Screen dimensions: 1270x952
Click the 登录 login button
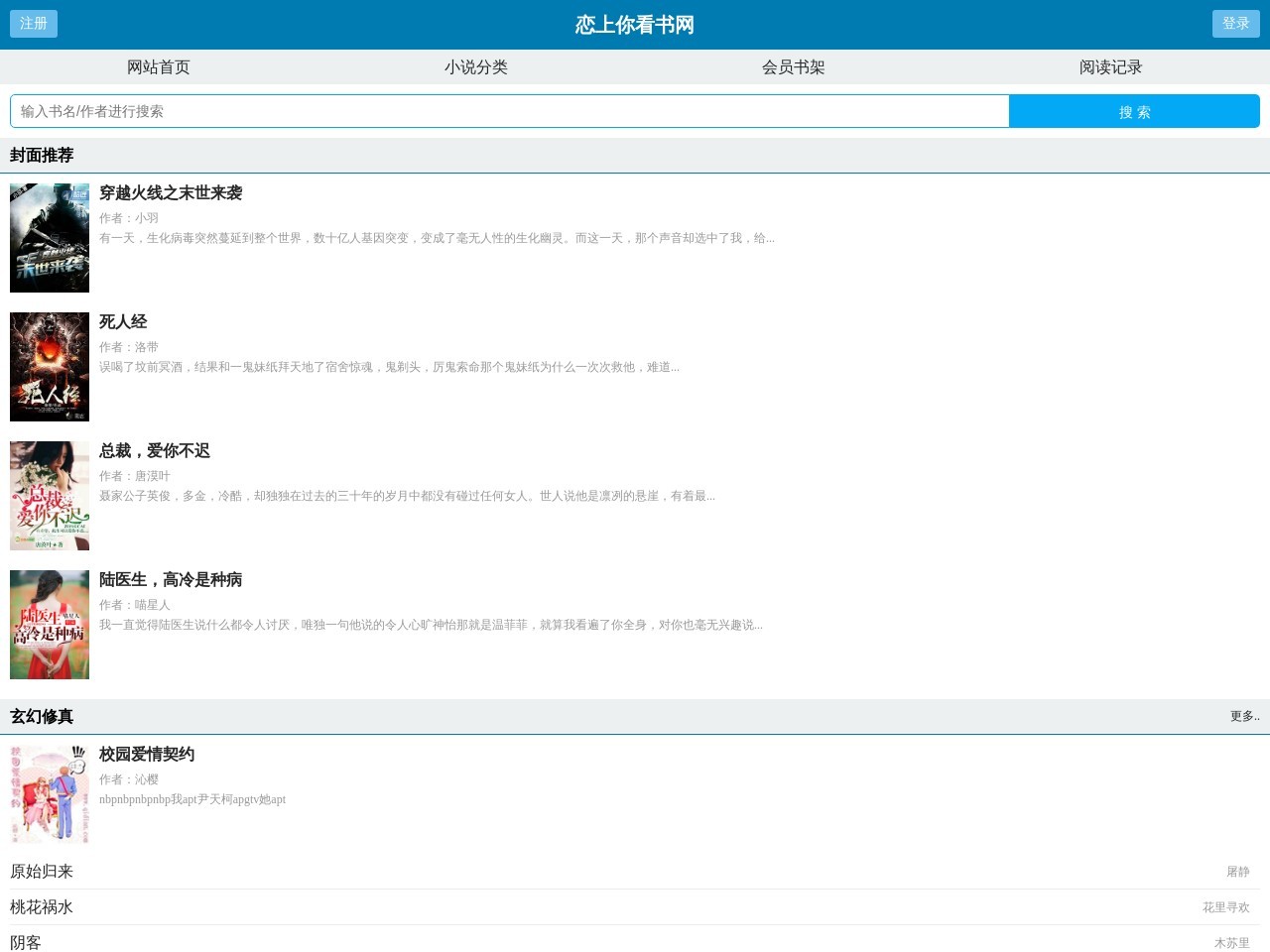click(1236, 24)
